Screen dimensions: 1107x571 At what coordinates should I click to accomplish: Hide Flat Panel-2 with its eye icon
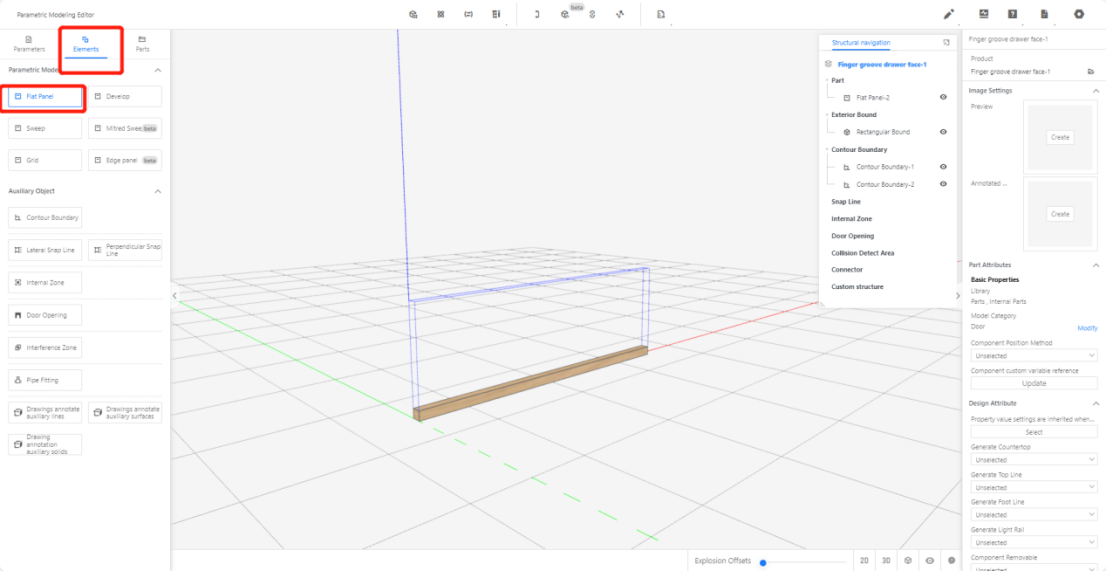point(943,97)
